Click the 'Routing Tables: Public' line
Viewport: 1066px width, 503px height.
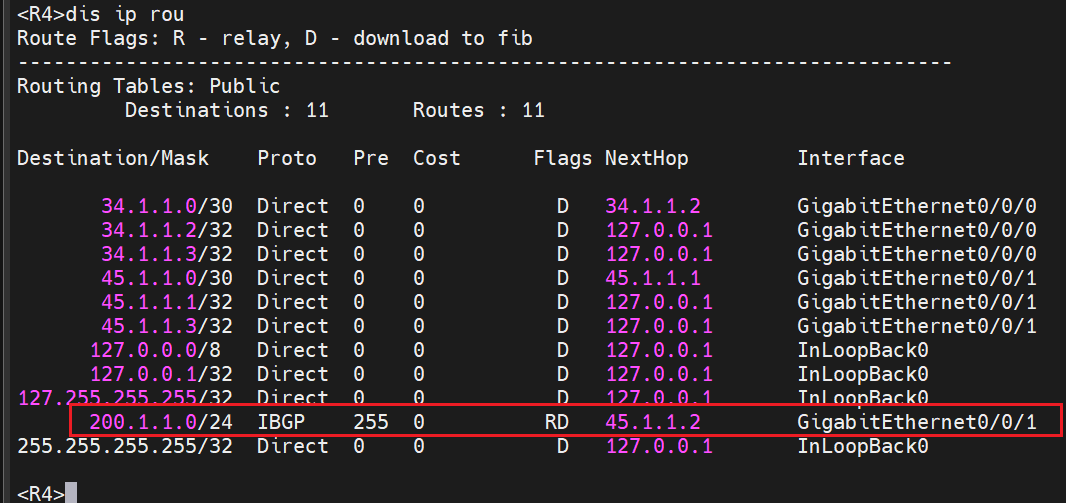(x=148, y=87)
